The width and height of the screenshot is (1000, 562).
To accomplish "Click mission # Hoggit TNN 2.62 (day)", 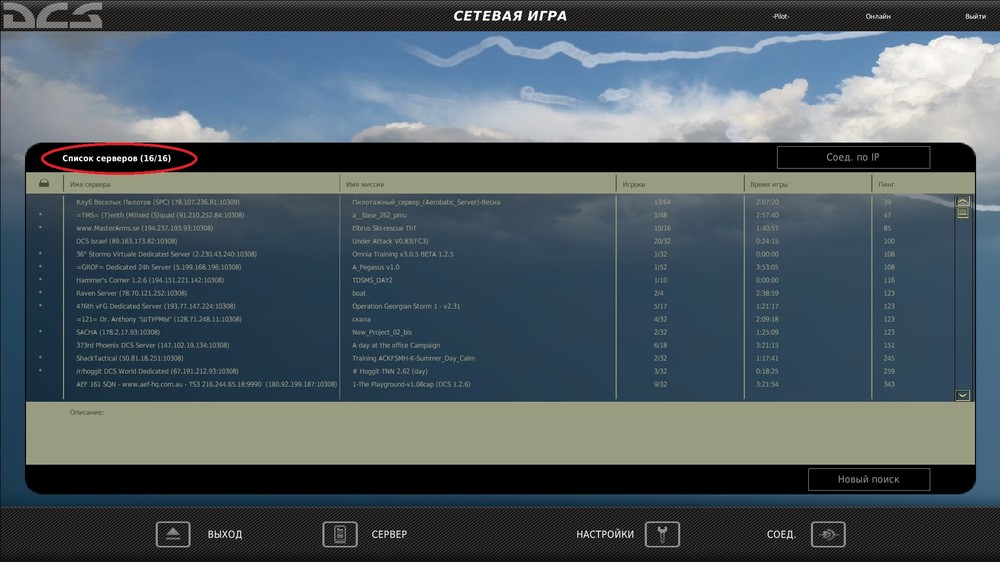I will tap(390, 371).
